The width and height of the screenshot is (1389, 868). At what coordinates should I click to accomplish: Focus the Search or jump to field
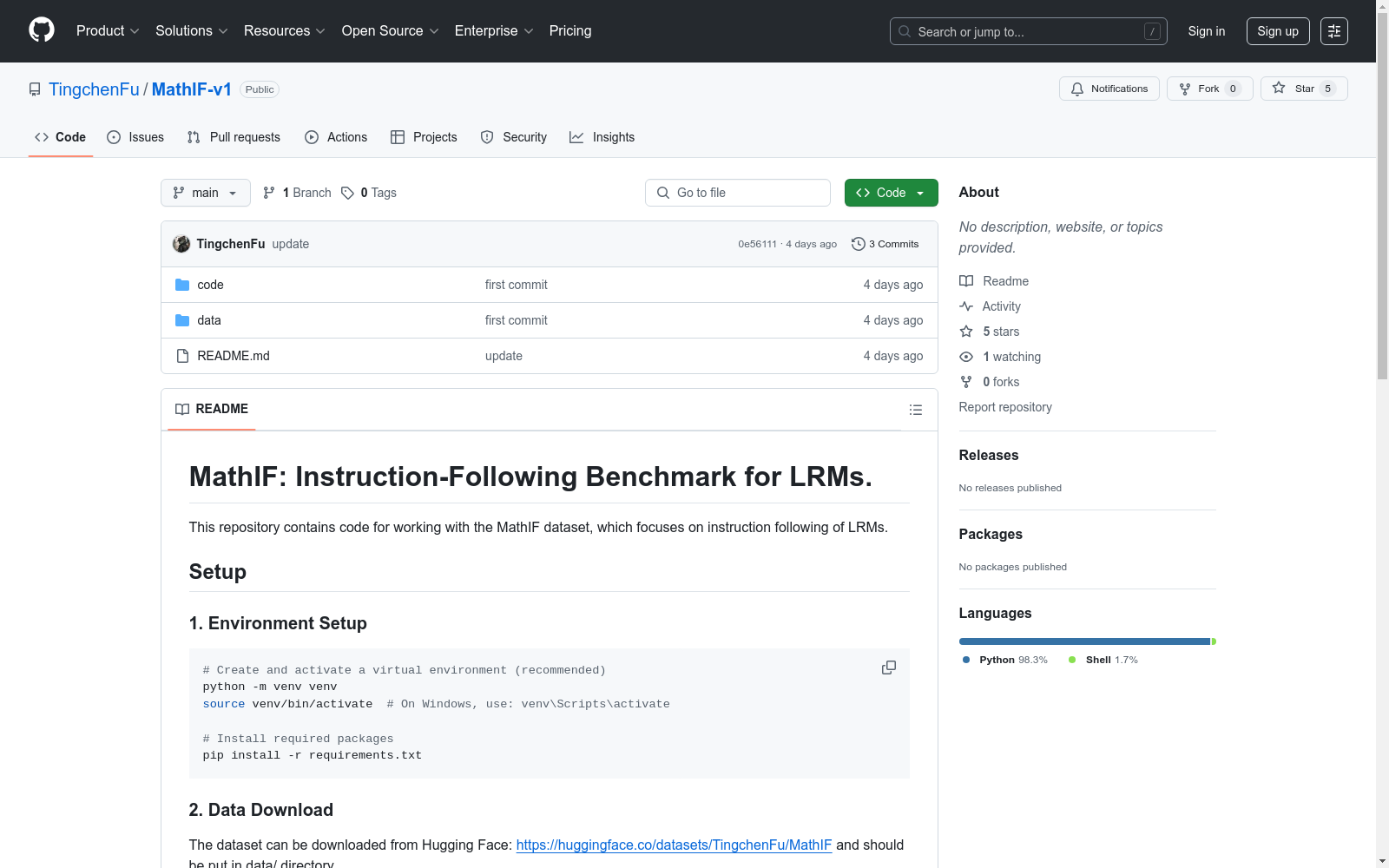coord(1029,31)
